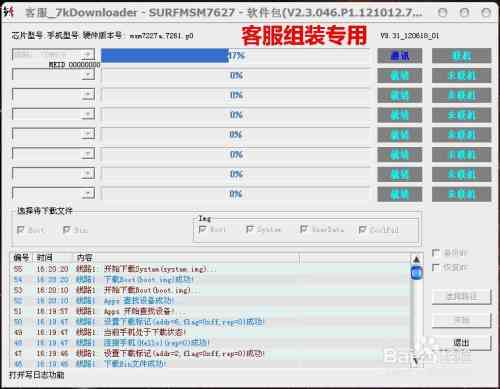Click the 17% download progress bar
Viewport: 500px width, 389px height.
click(x=236, y=56)
